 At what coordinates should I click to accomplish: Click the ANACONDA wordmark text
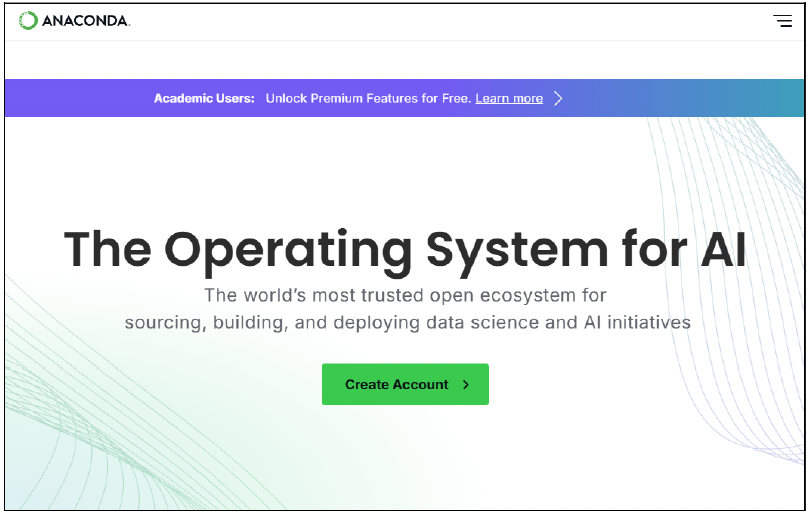coord(86,21)
